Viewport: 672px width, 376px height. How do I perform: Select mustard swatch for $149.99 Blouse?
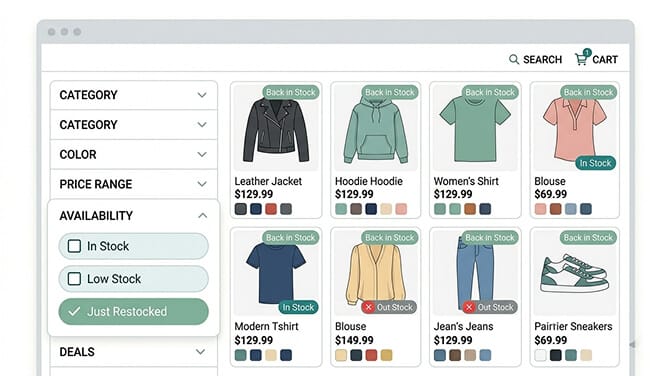coord(387,355)
